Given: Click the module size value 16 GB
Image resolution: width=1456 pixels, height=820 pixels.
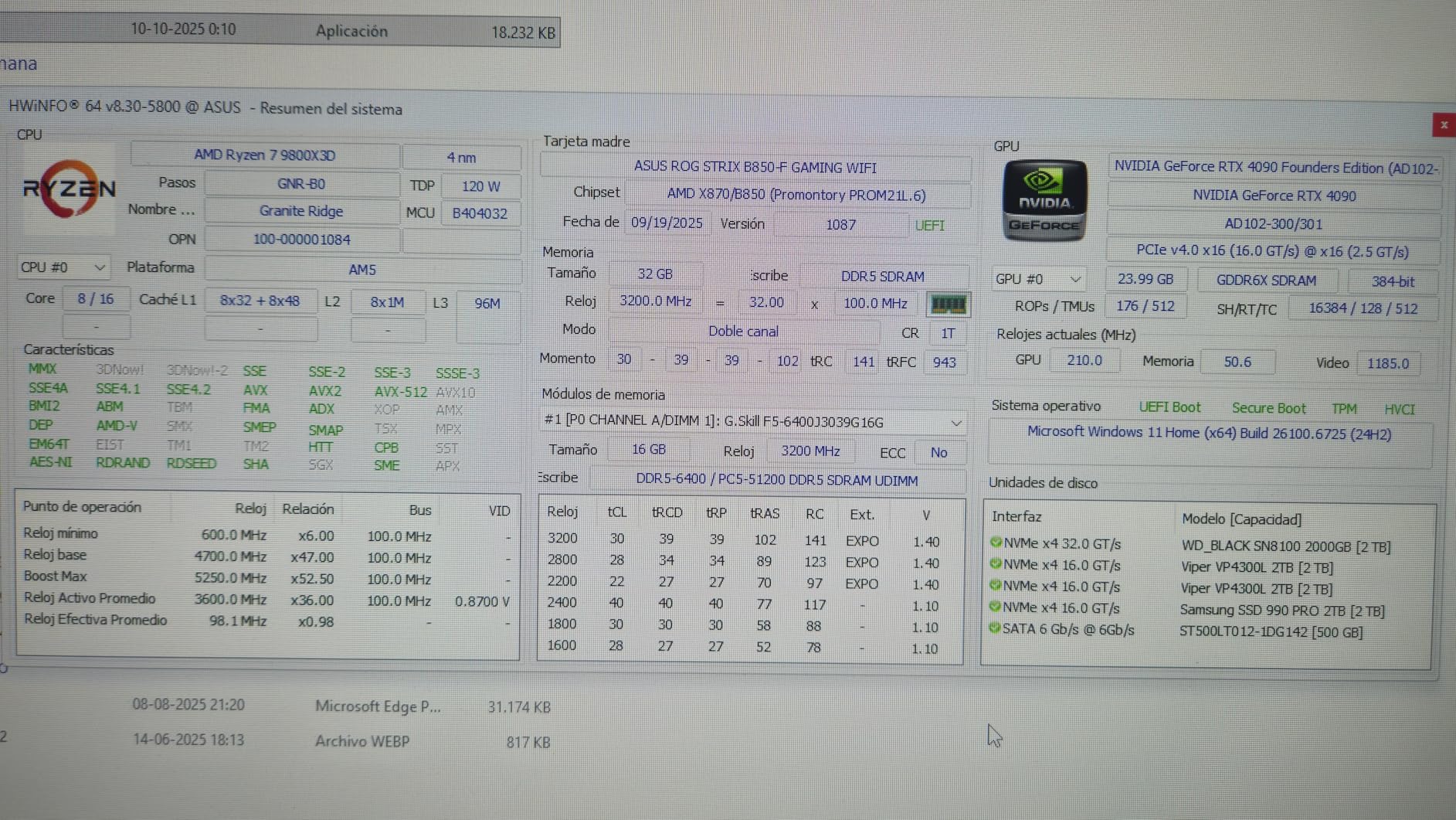Looking at the screenshot, I should pyautogui.click(x=649, y=450).
